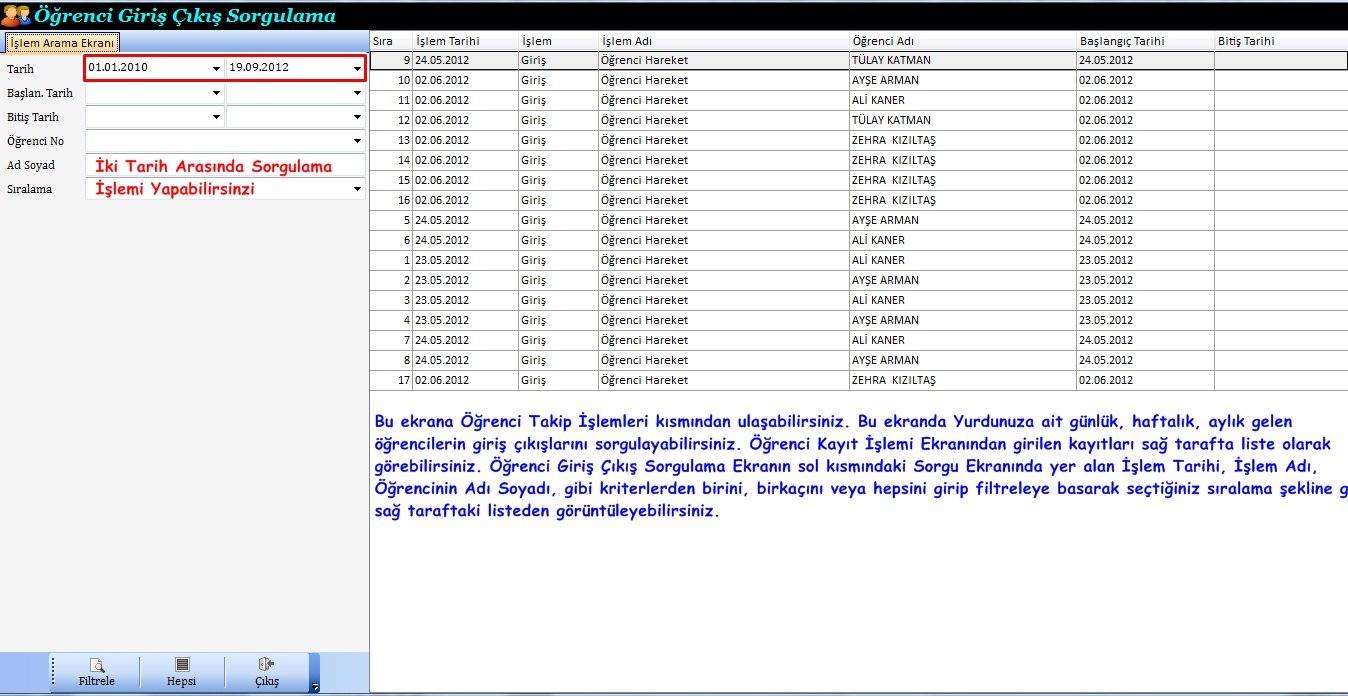1348x696 pixels.
Task: Click into the Ad Soyad text field
Action: pyautogui.click(x=225, y=165)
